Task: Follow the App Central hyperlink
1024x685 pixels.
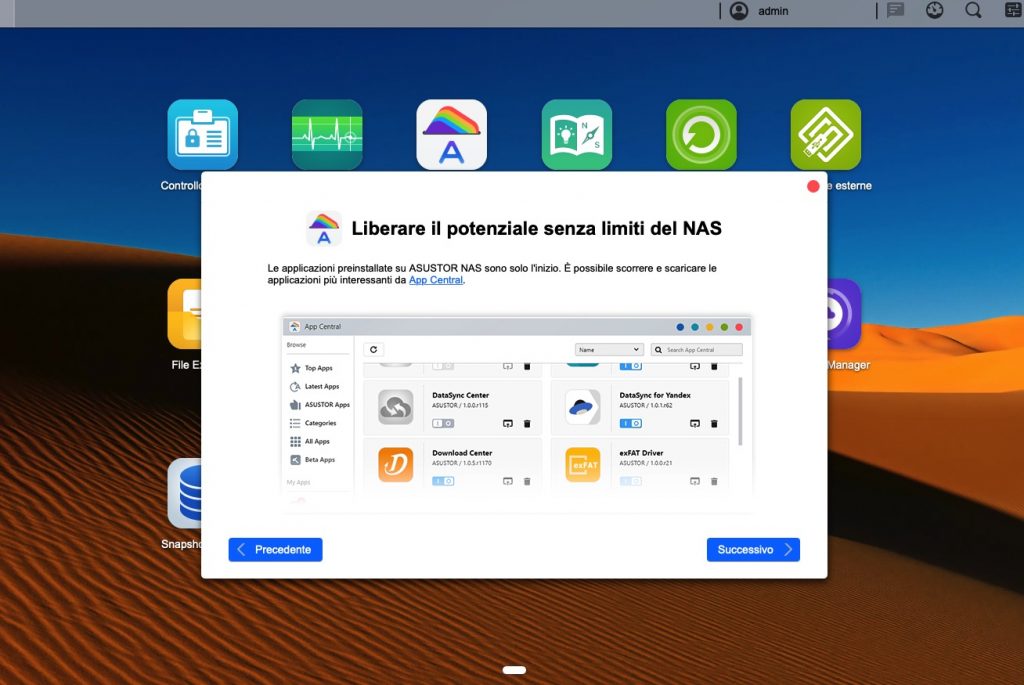Action: (435, 281)
